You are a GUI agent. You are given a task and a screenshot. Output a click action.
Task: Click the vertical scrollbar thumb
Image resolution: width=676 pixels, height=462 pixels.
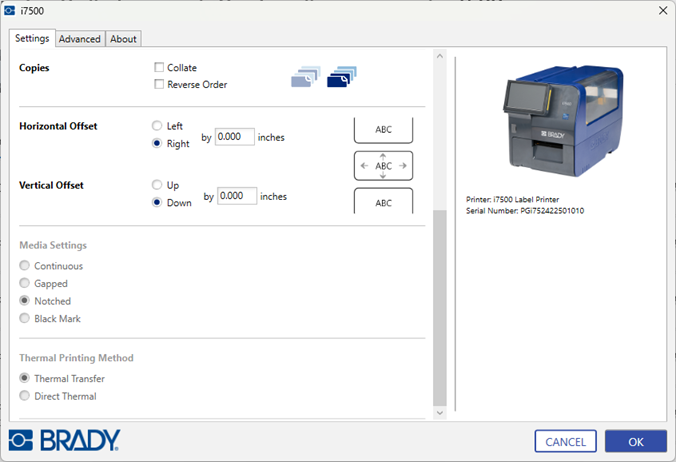(x=440, y=308)
